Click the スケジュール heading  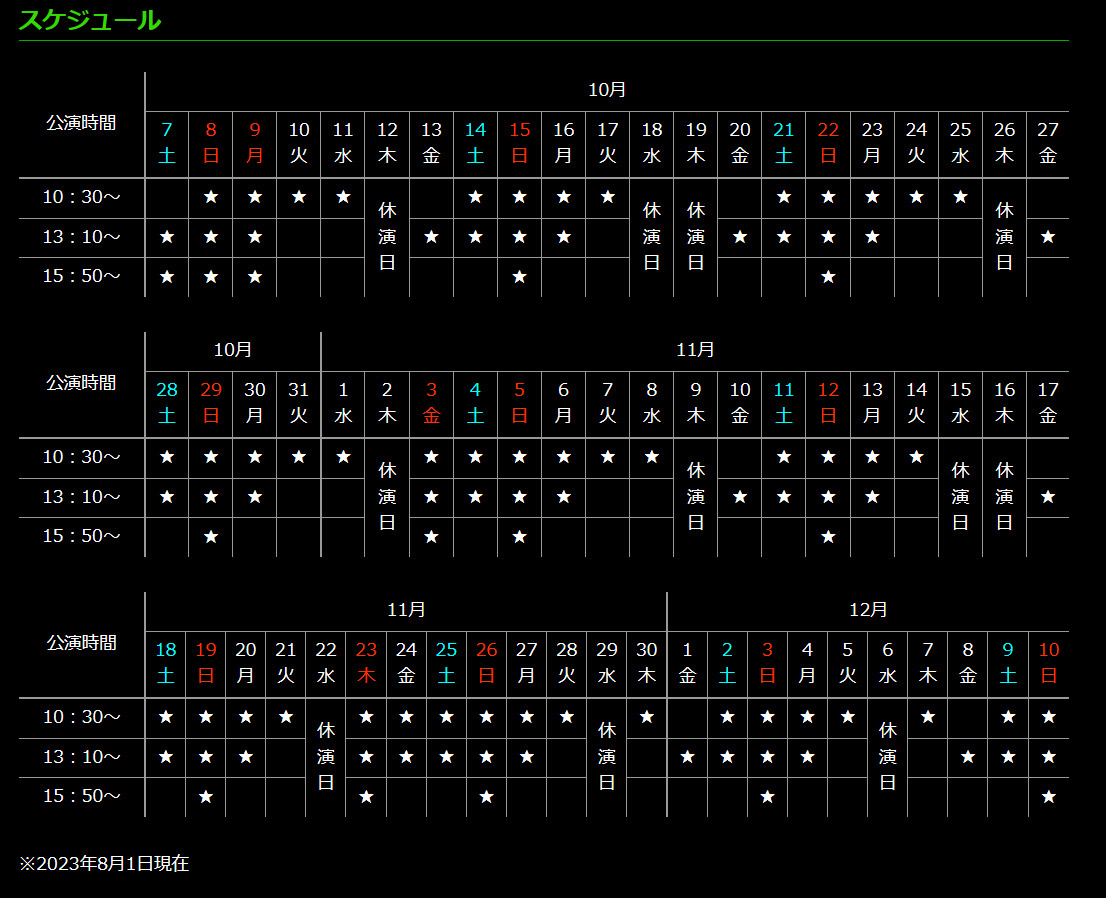pyautogui.click(x=90, y=20)
